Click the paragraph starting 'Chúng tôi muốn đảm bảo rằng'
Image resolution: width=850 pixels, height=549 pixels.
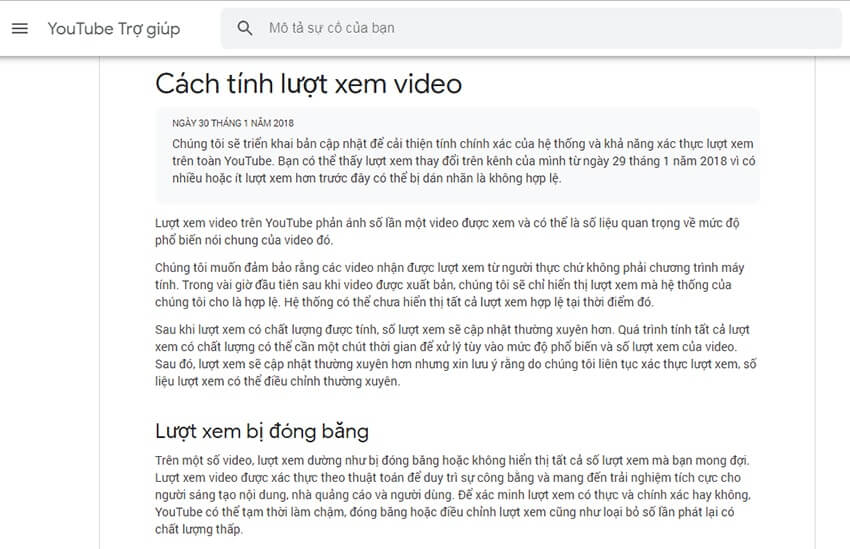pos(449,285)
